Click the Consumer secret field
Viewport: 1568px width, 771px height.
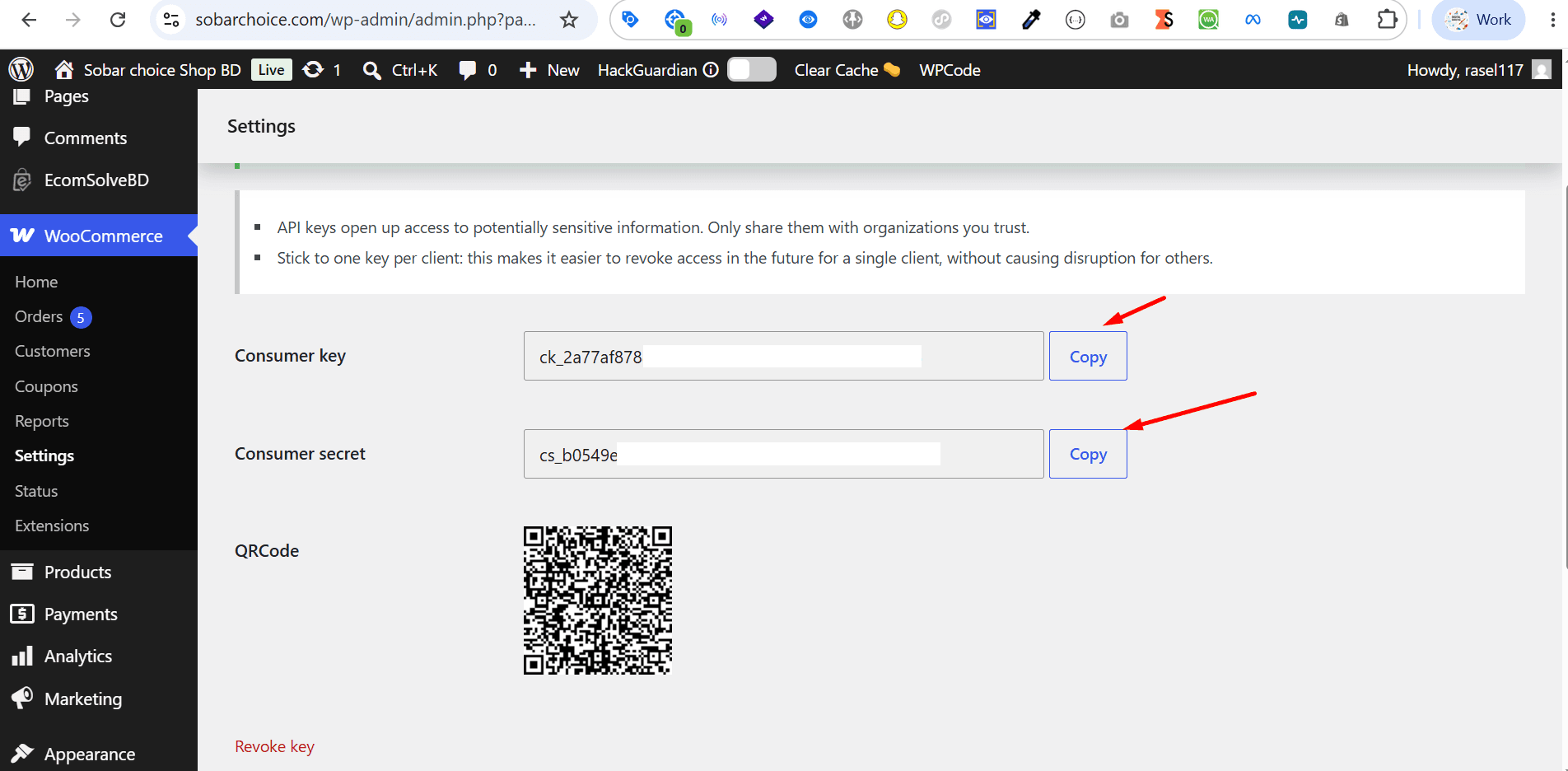pyautogui.click(x=783, y=454)
